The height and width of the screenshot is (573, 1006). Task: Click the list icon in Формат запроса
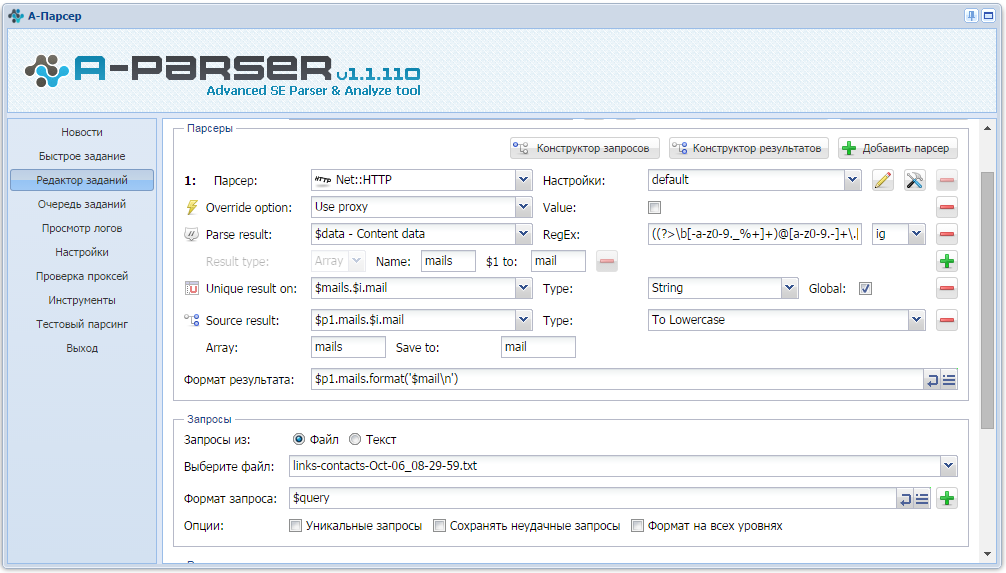tap(922, 499)
